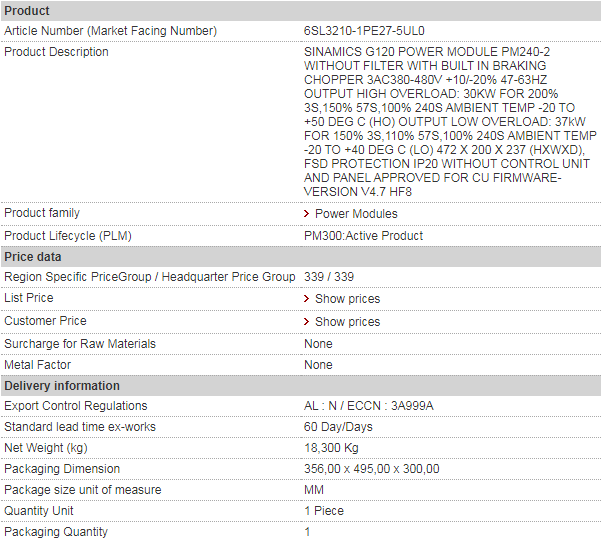
Task: Click the AL : N / ECCN : 3A999A value
Action: (x=368, y=406)
